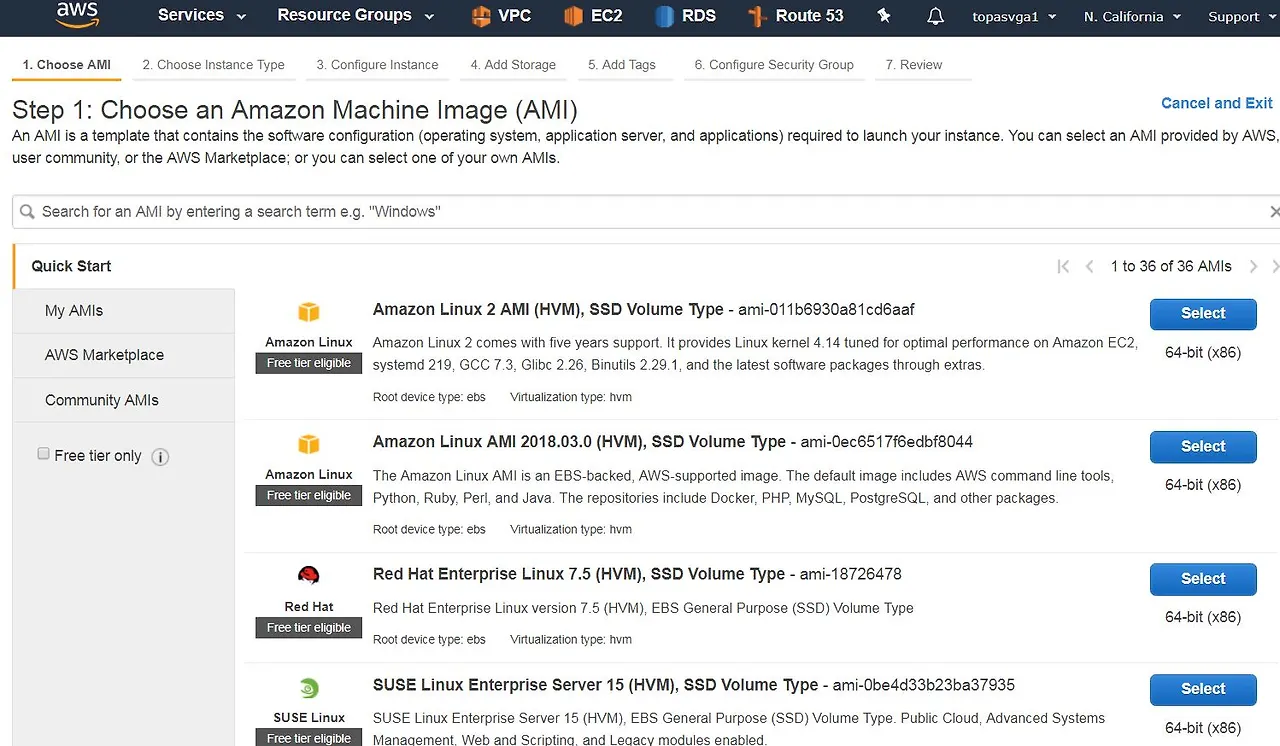Screen dimensions: 1280x746
Task: Go to 6. Configure Security Group step
Action: click(774, 65)
